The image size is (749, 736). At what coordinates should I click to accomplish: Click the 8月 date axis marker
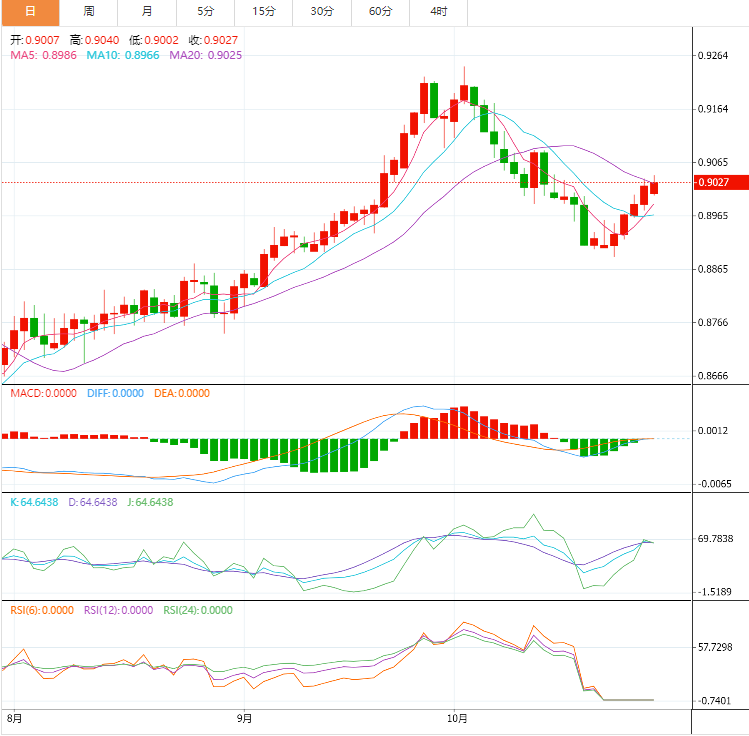pyautogui.click(x=13, y=718)
